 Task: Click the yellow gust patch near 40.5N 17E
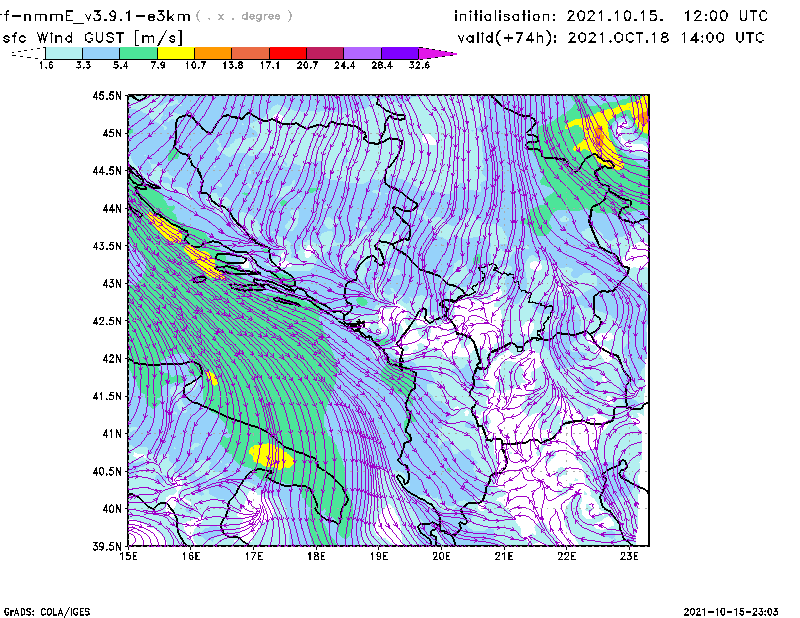coord(271,456)
